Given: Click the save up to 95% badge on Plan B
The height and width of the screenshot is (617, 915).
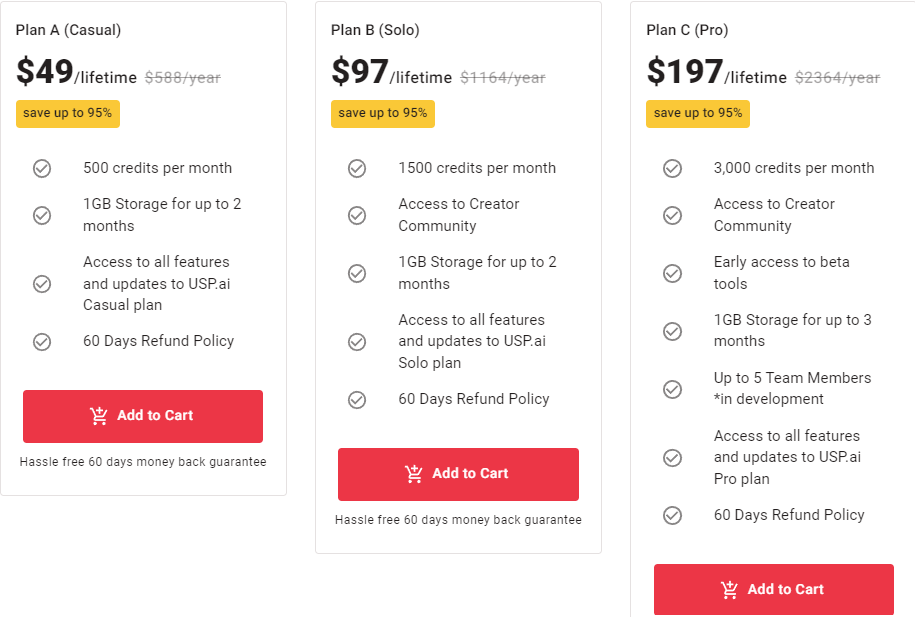Looking at the screenshot, I should (382, 113).
